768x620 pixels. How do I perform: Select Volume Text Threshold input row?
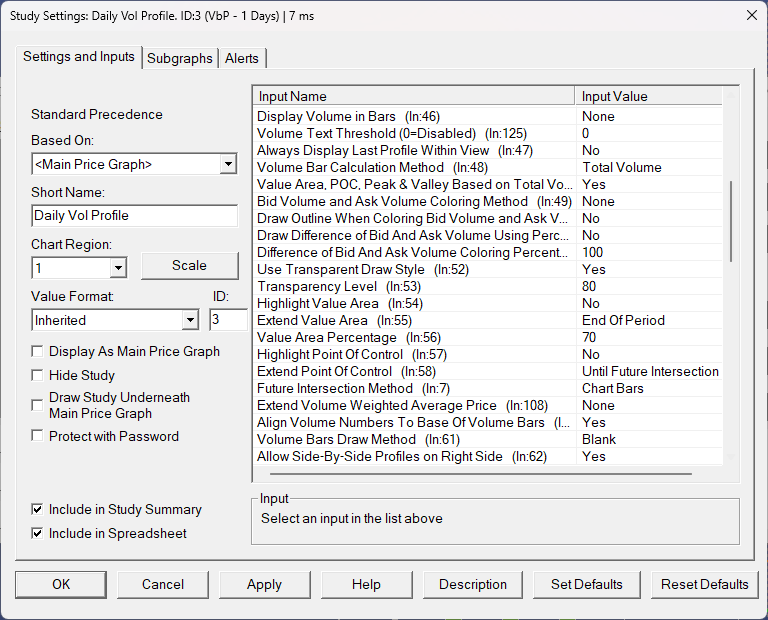[x=488, y=133]
